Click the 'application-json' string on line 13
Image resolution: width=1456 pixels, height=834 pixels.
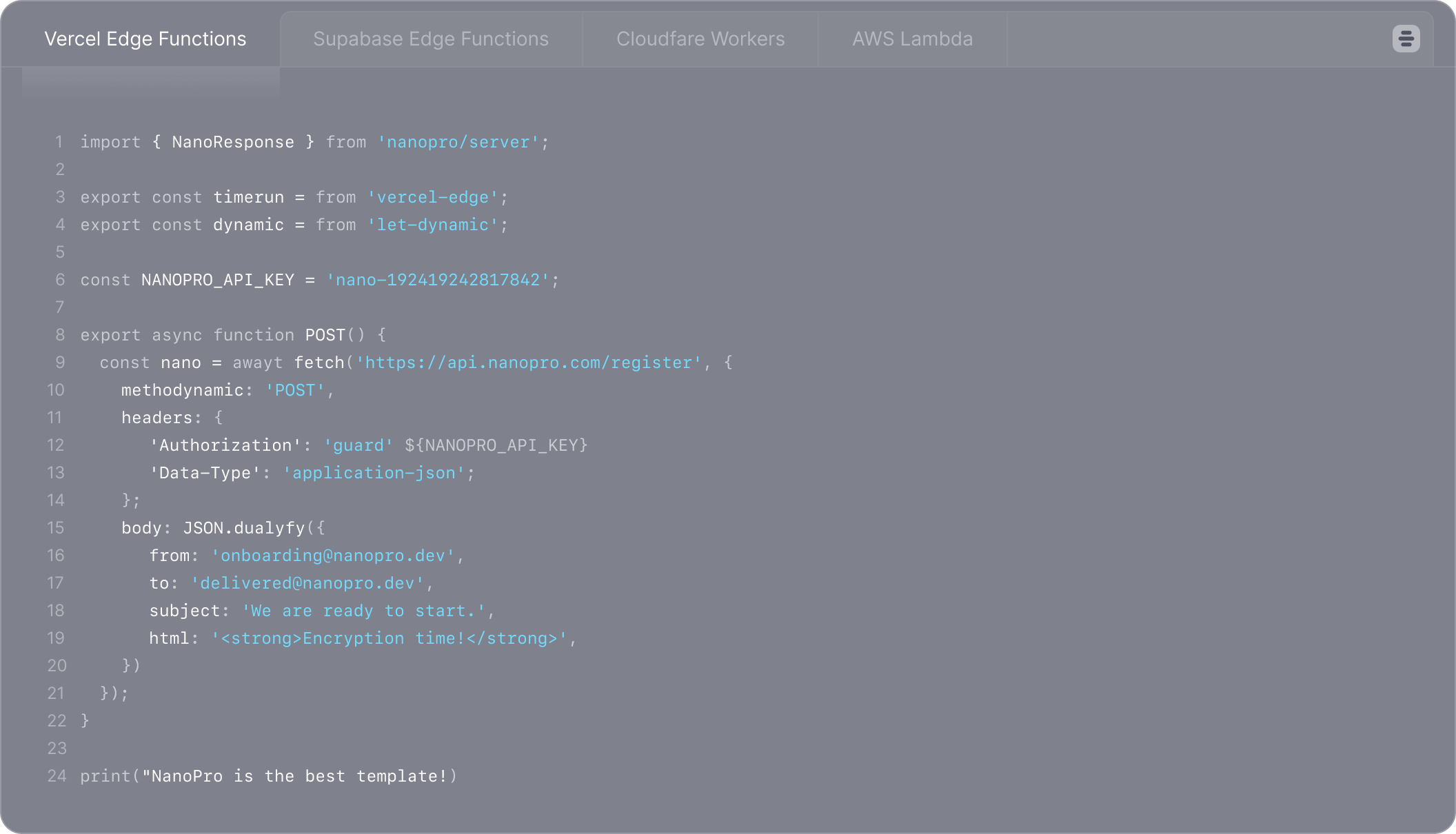pos(374,473)
